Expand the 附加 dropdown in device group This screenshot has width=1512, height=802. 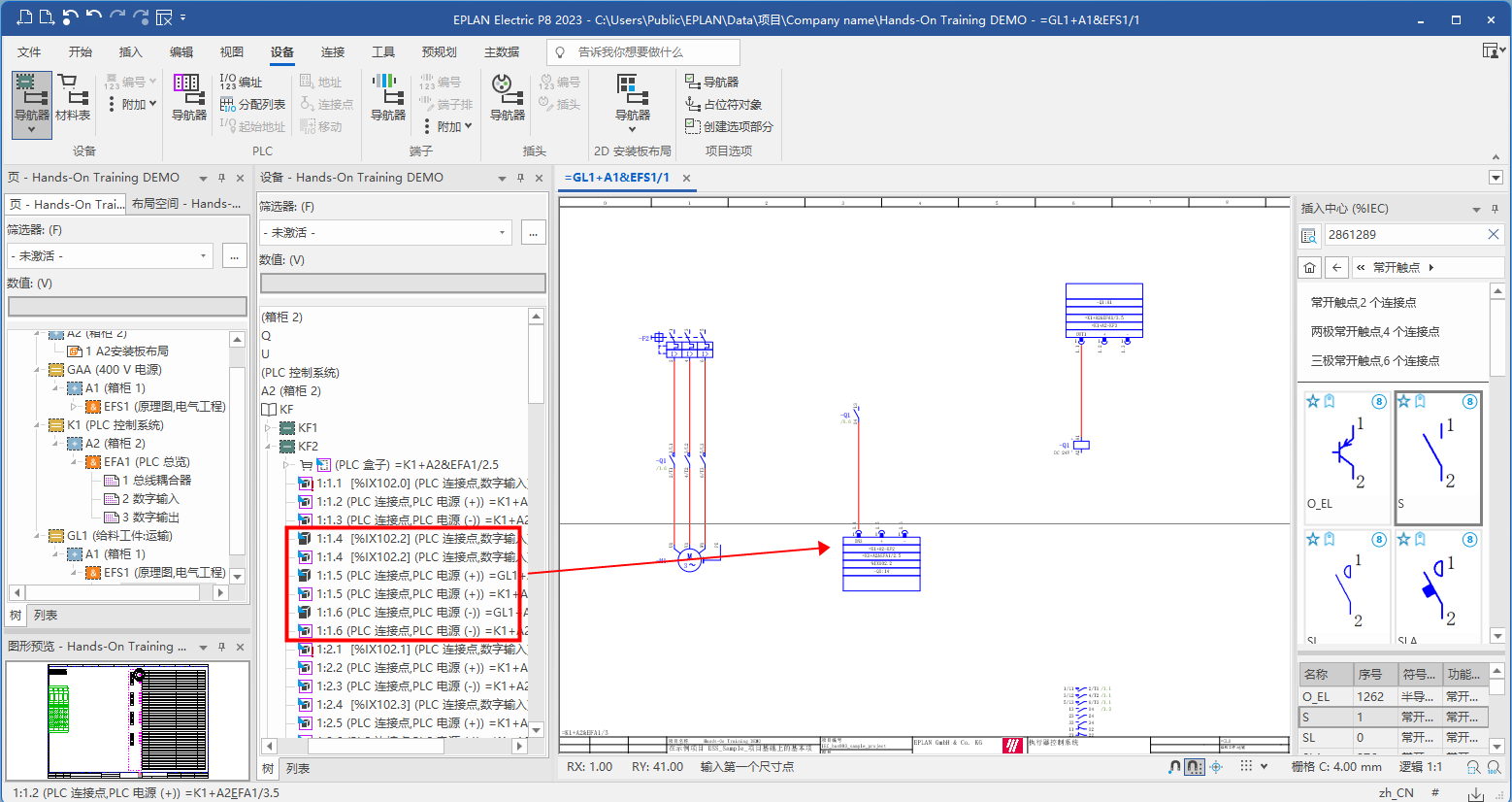point(132,104)
